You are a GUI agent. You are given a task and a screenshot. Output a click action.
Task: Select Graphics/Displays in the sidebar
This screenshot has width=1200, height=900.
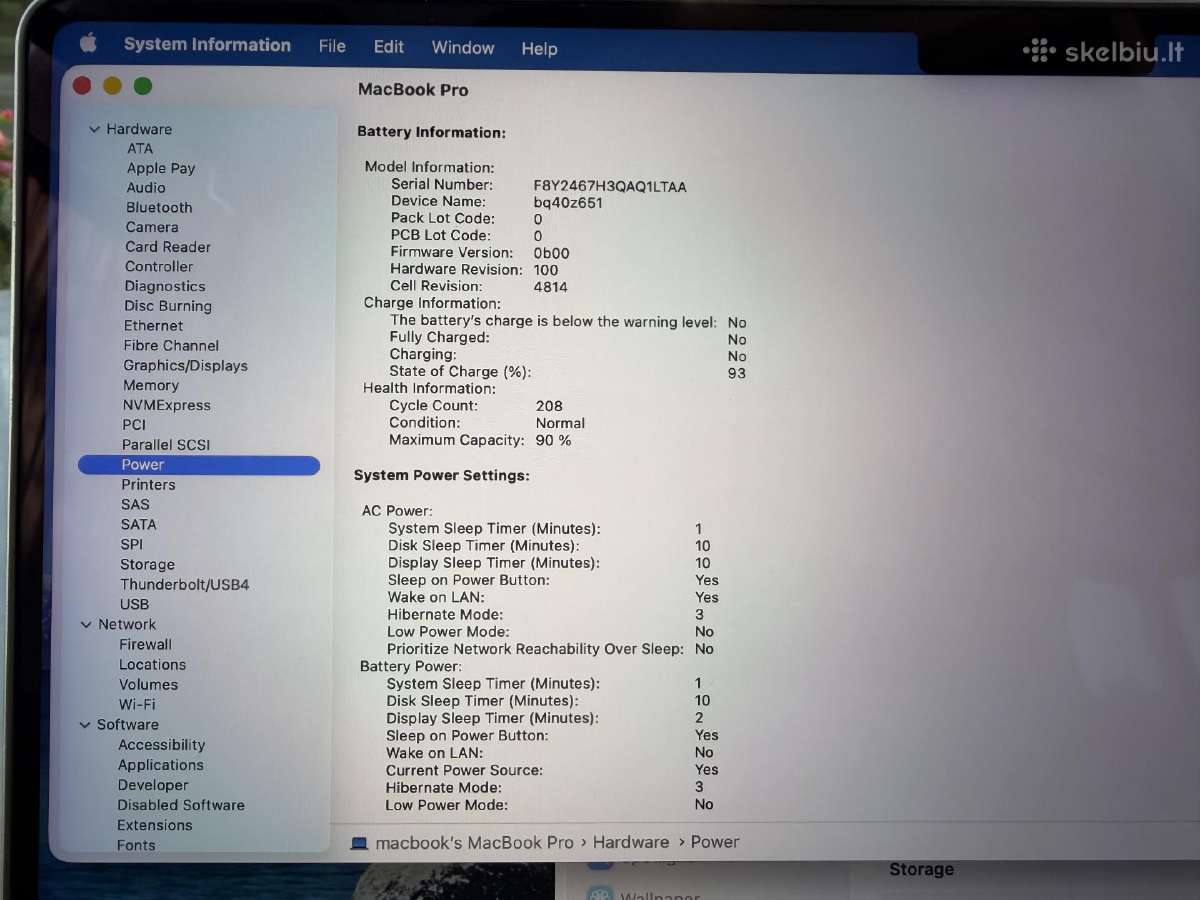pyautogui.click(x=186, y=366)
